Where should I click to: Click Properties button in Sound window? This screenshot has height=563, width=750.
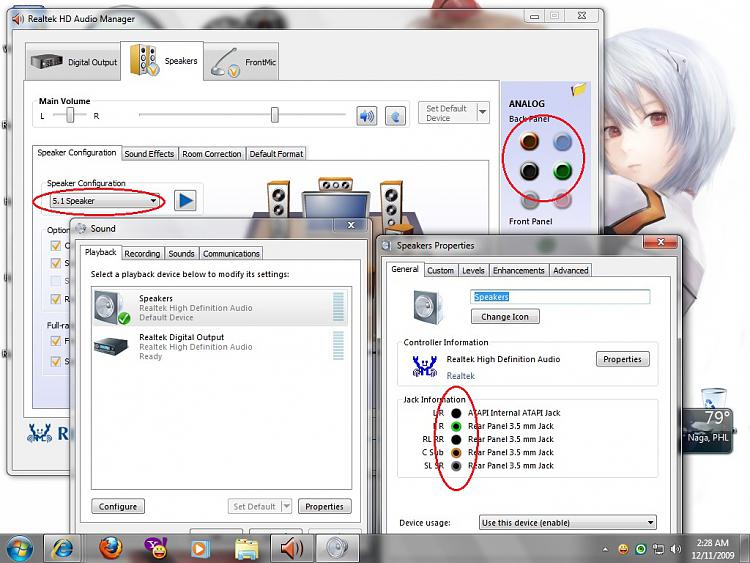(x=324, y=506)
